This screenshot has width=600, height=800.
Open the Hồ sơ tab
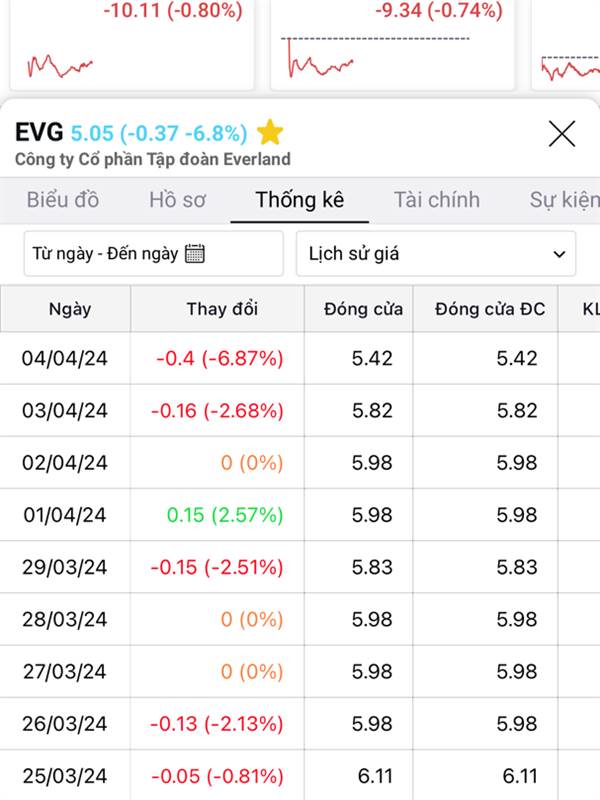(177, 200)
